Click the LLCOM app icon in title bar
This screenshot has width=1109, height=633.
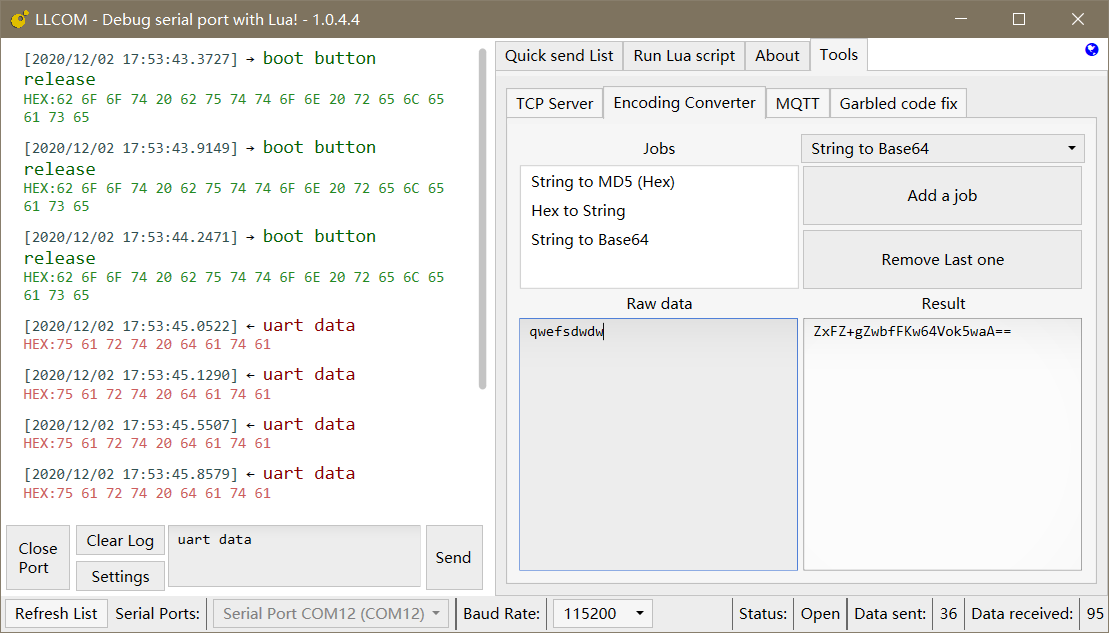(x=18, y=19)
